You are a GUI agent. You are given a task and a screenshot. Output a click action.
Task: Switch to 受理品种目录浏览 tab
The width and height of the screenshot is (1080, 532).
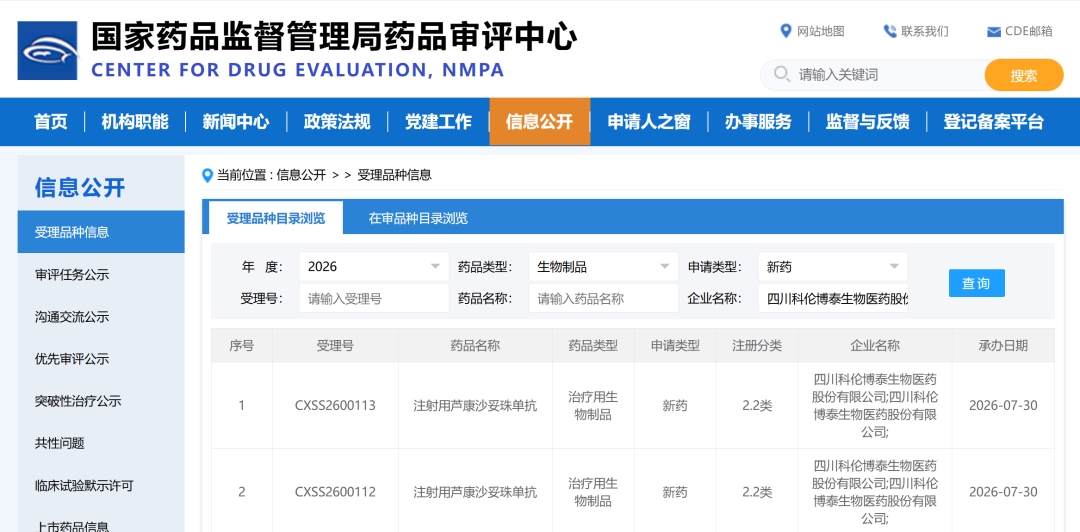276,218
